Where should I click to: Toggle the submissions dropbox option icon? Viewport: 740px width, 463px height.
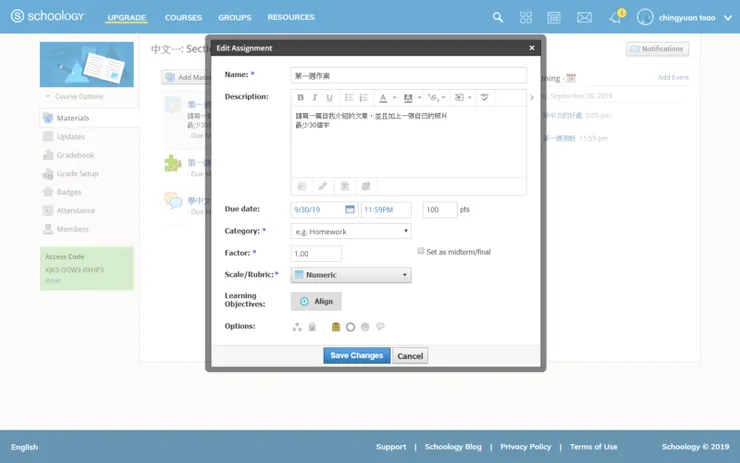(x=336, y=327)
